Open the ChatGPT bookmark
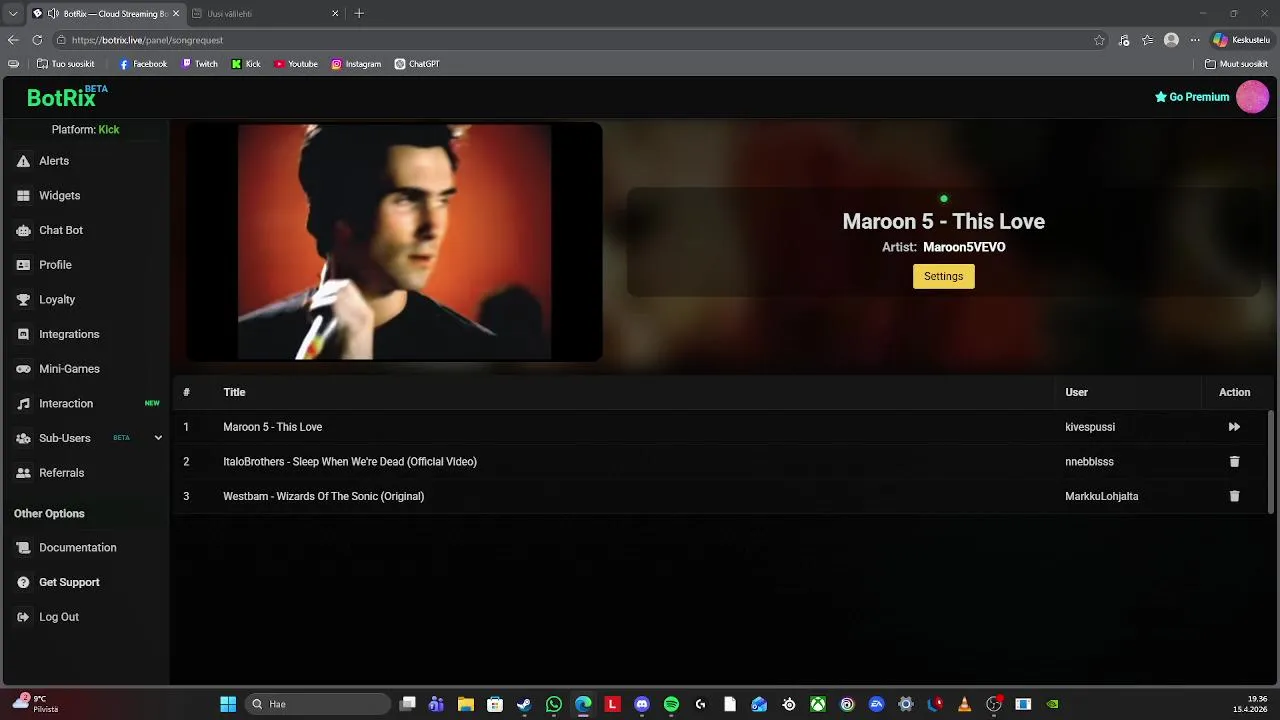1280x720 pixels. (417, 64)
